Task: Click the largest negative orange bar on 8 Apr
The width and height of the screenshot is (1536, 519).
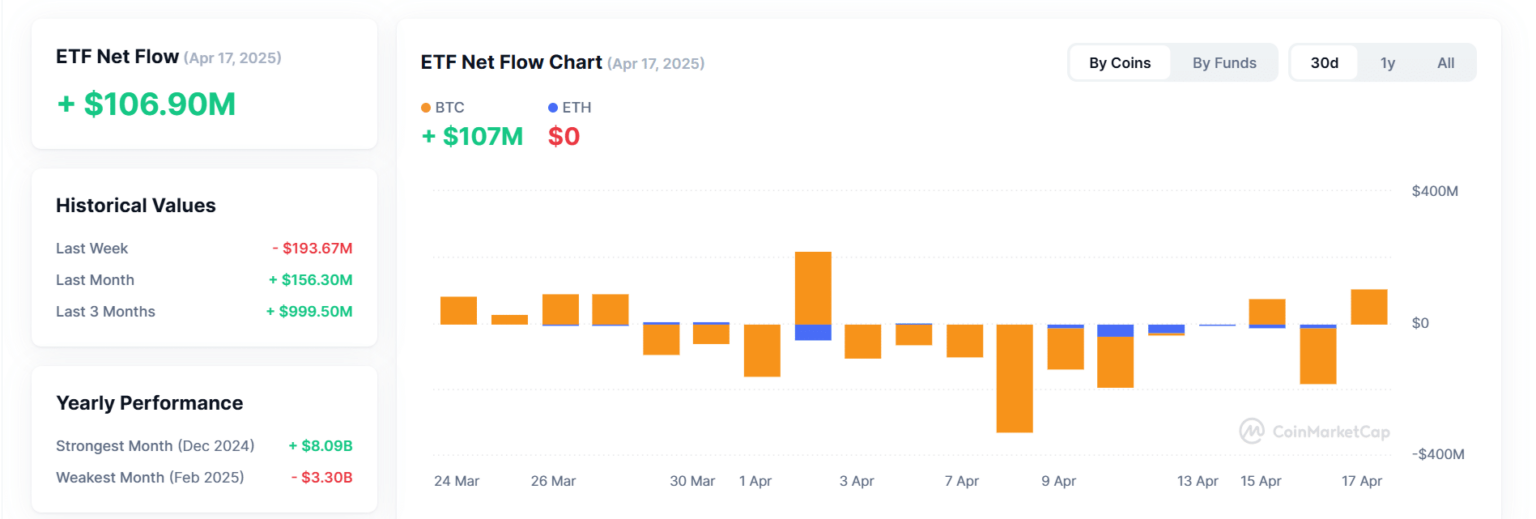Action: pos(1015,378)
